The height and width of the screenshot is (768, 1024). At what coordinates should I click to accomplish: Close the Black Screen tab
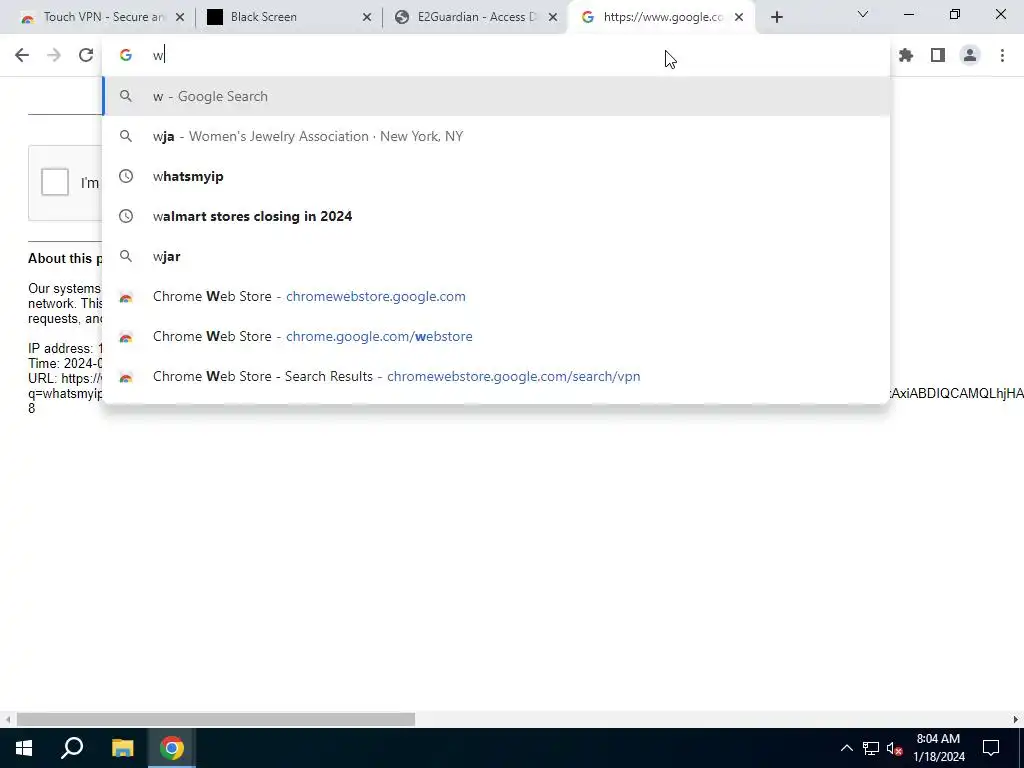367,18
